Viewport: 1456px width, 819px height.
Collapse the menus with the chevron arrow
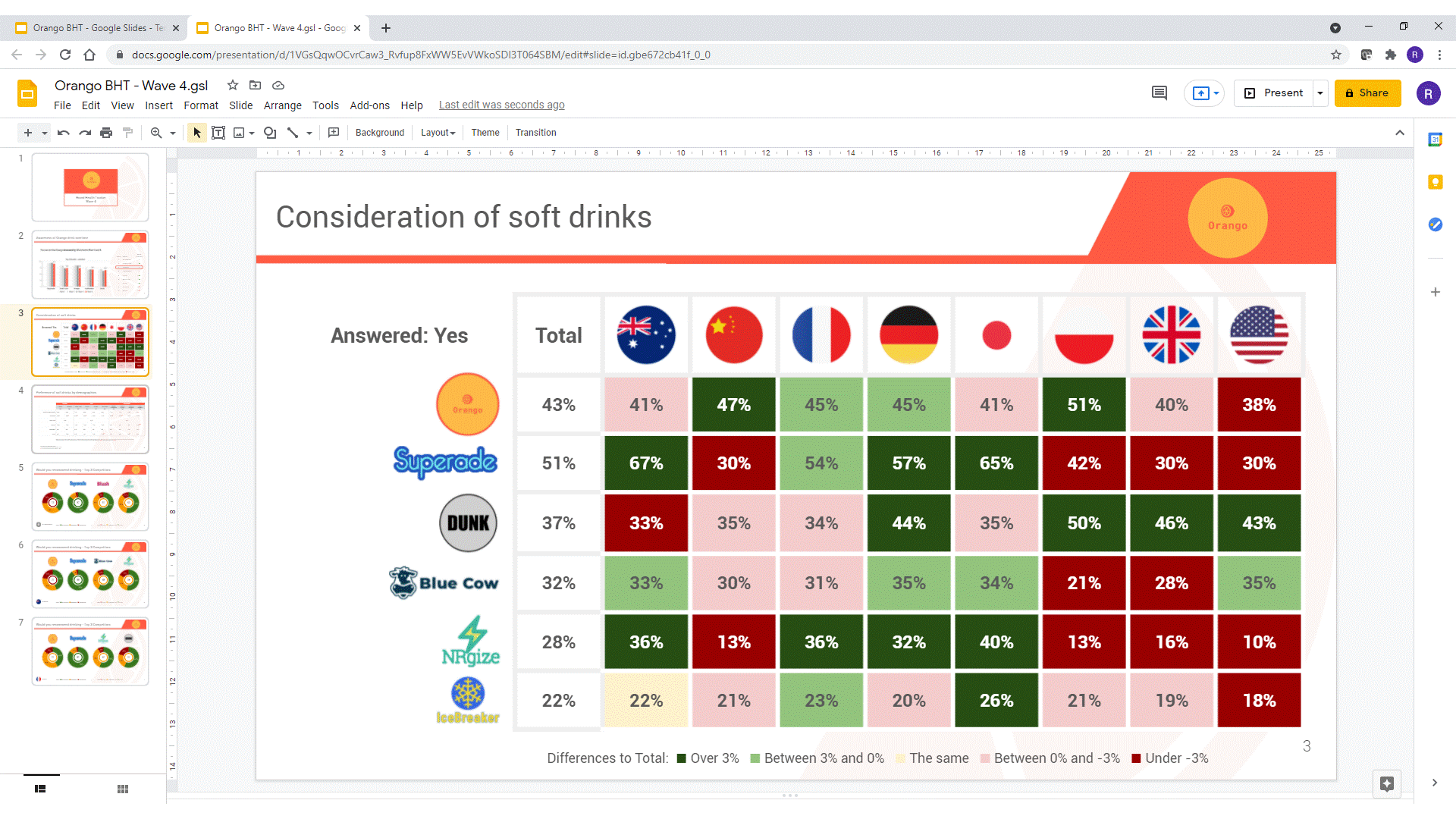pos(1400,133)
